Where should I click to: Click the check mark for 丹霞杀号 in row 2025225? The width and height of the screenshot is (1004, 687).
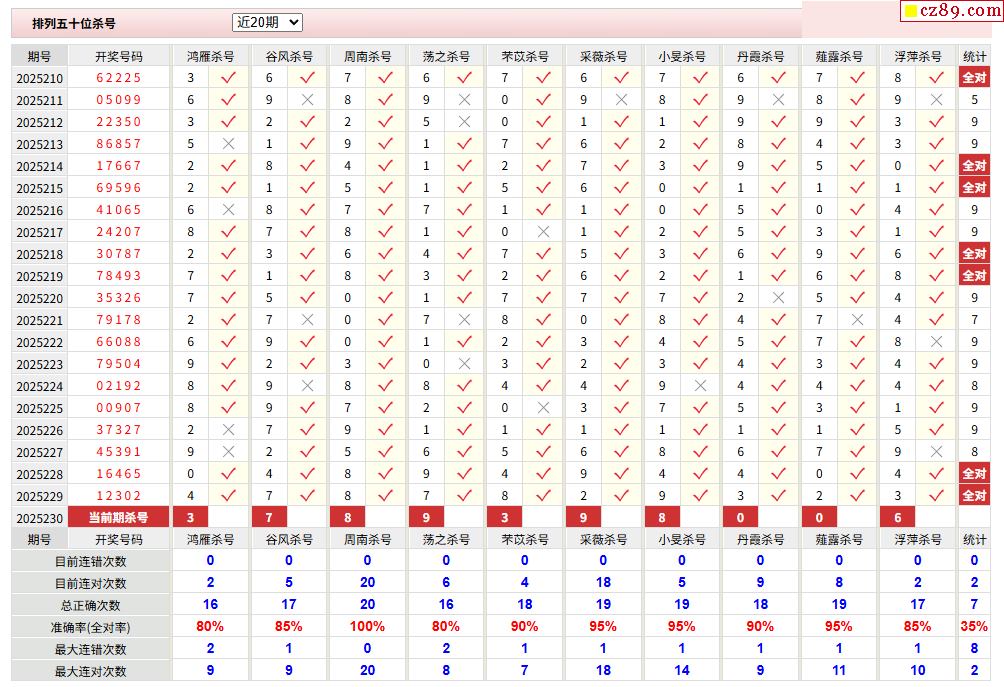click(779, 407)
